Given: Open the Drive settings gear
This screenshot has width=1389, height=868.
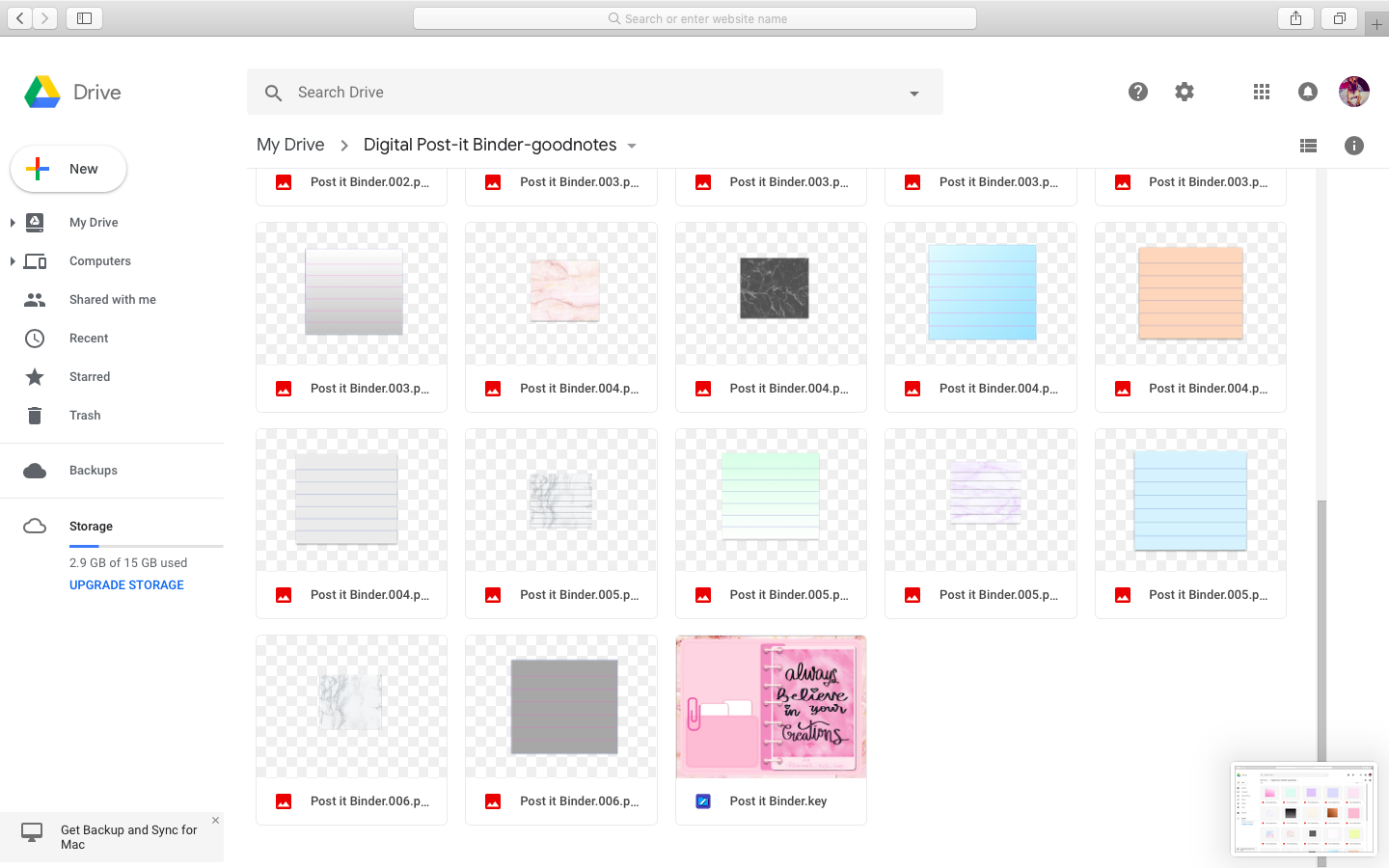Looking at the screenshot, I should click(x=1185, y=92).
